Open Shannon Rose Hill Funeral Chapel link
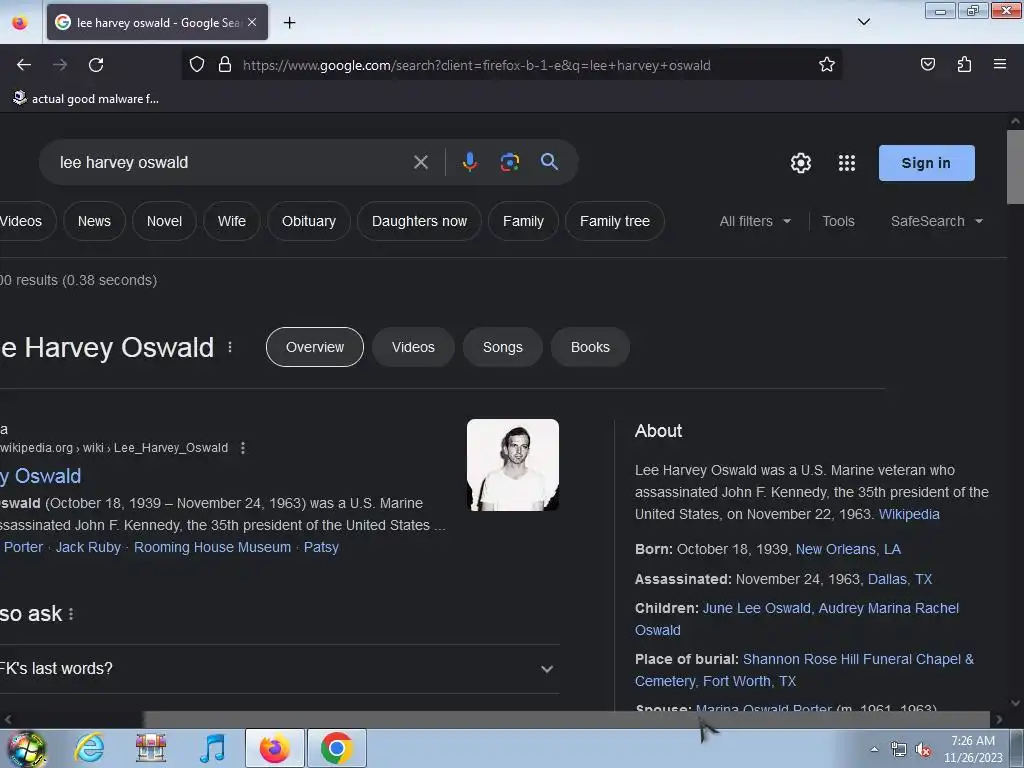Image resolution: width=1024 pixels, height=768 pixels. point(804,670)
